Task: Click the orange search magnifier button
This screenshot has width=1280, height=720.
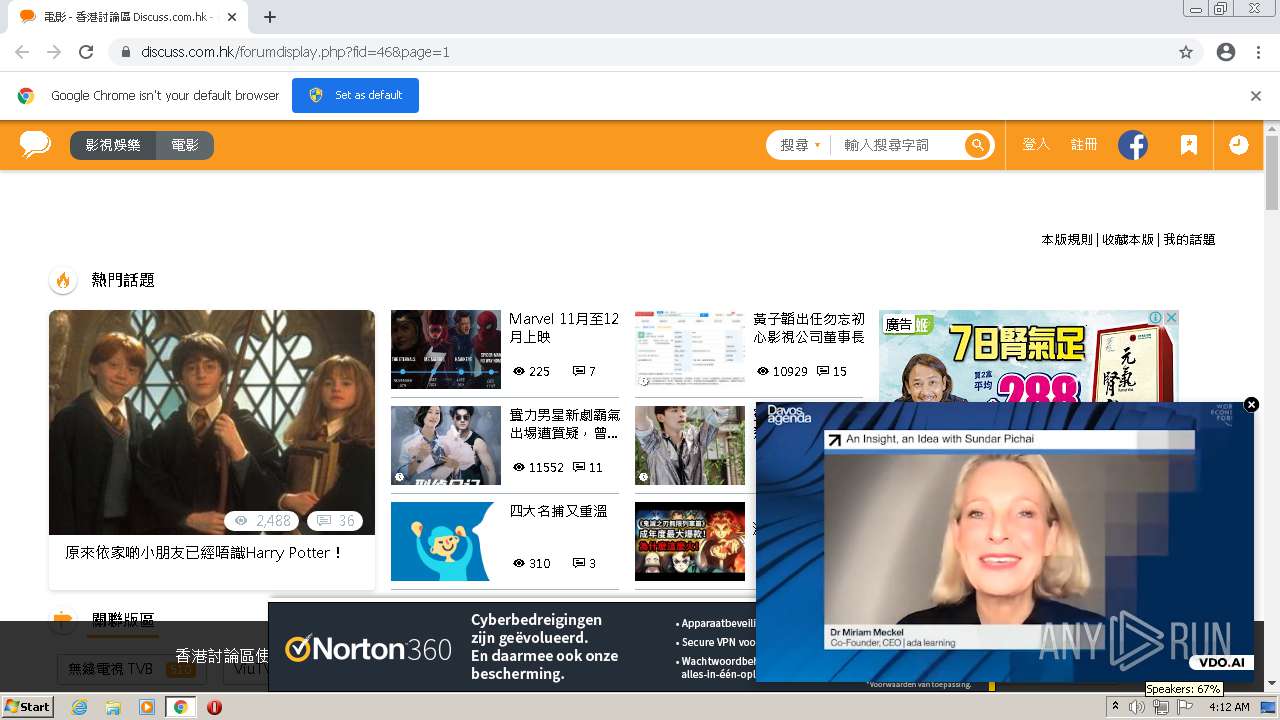Action: pyautogui.click(x=977, y=145)
